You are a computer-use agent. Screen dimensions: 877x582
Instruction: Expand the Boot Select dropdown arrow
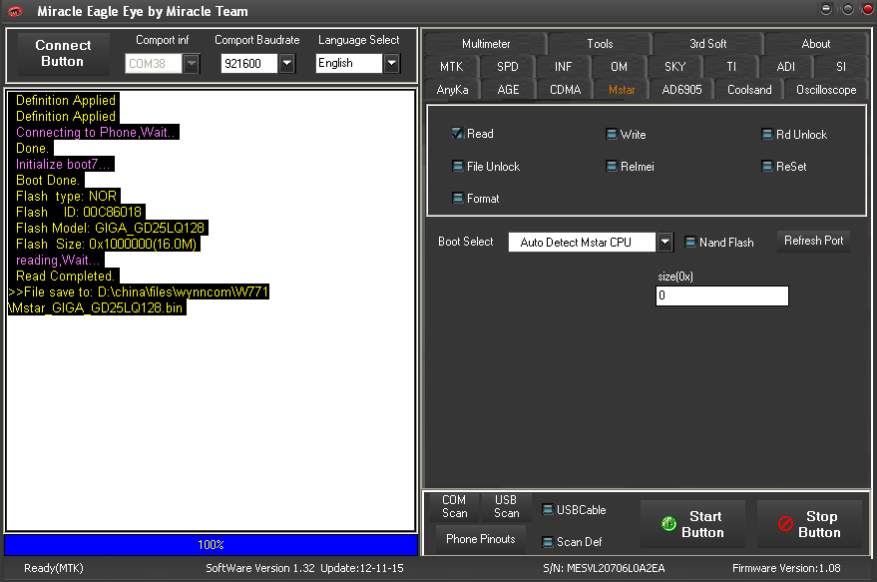pyautogui.click(x=664, y=242)
